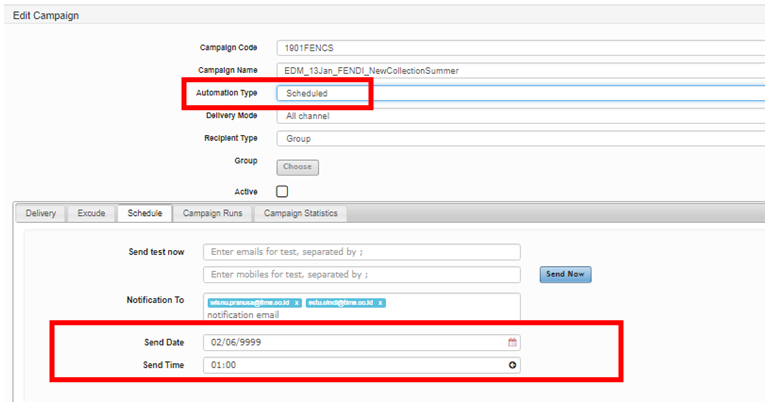Remove the first notification email tag

[297, 302]
